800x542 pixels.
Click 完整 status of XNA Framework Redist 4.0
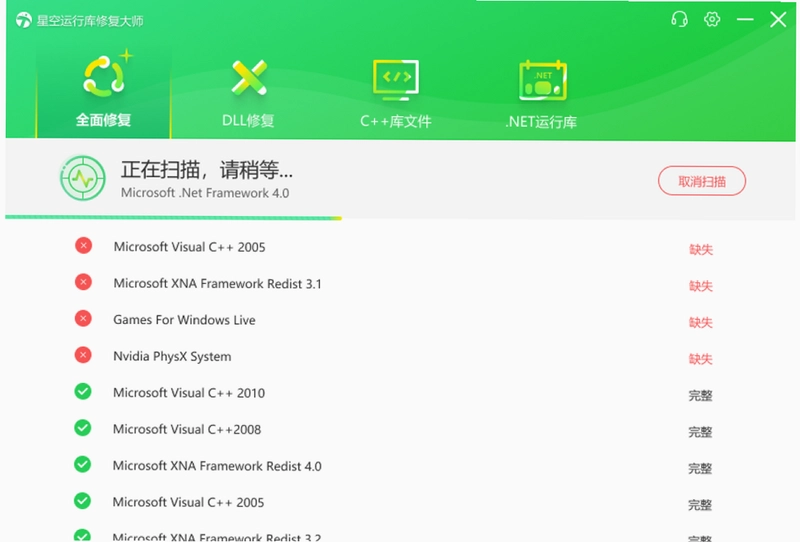700,469
